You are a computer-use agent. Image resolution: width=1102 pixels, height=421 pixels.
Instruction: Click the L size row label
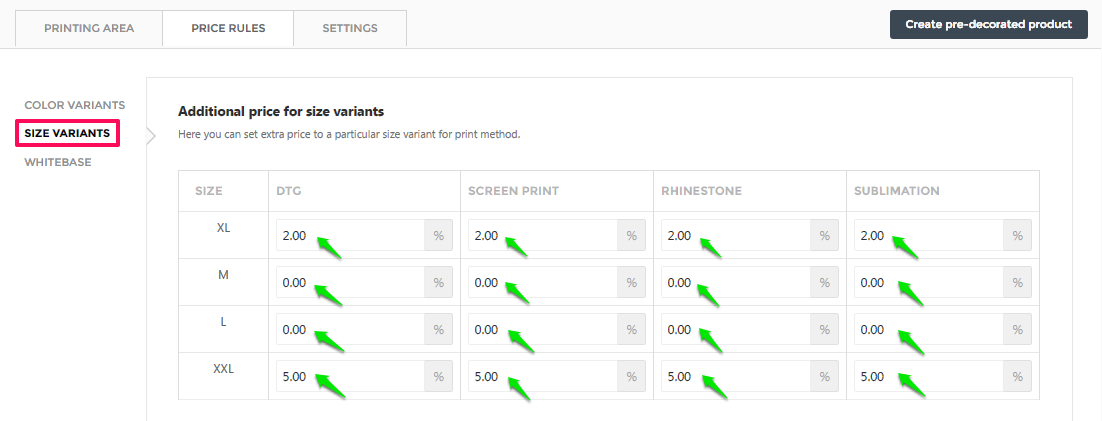coord(223,321)
